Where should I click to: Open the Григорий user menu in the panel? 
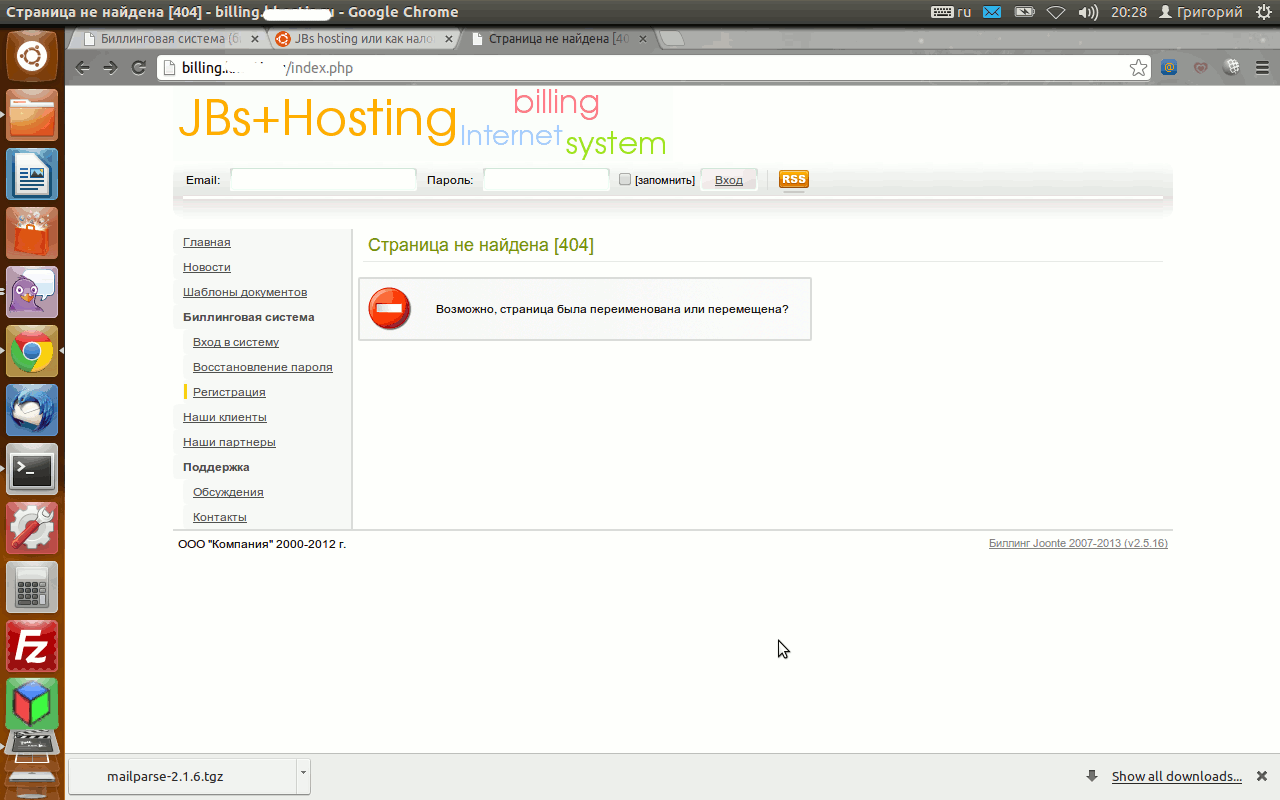[1200, 12]
